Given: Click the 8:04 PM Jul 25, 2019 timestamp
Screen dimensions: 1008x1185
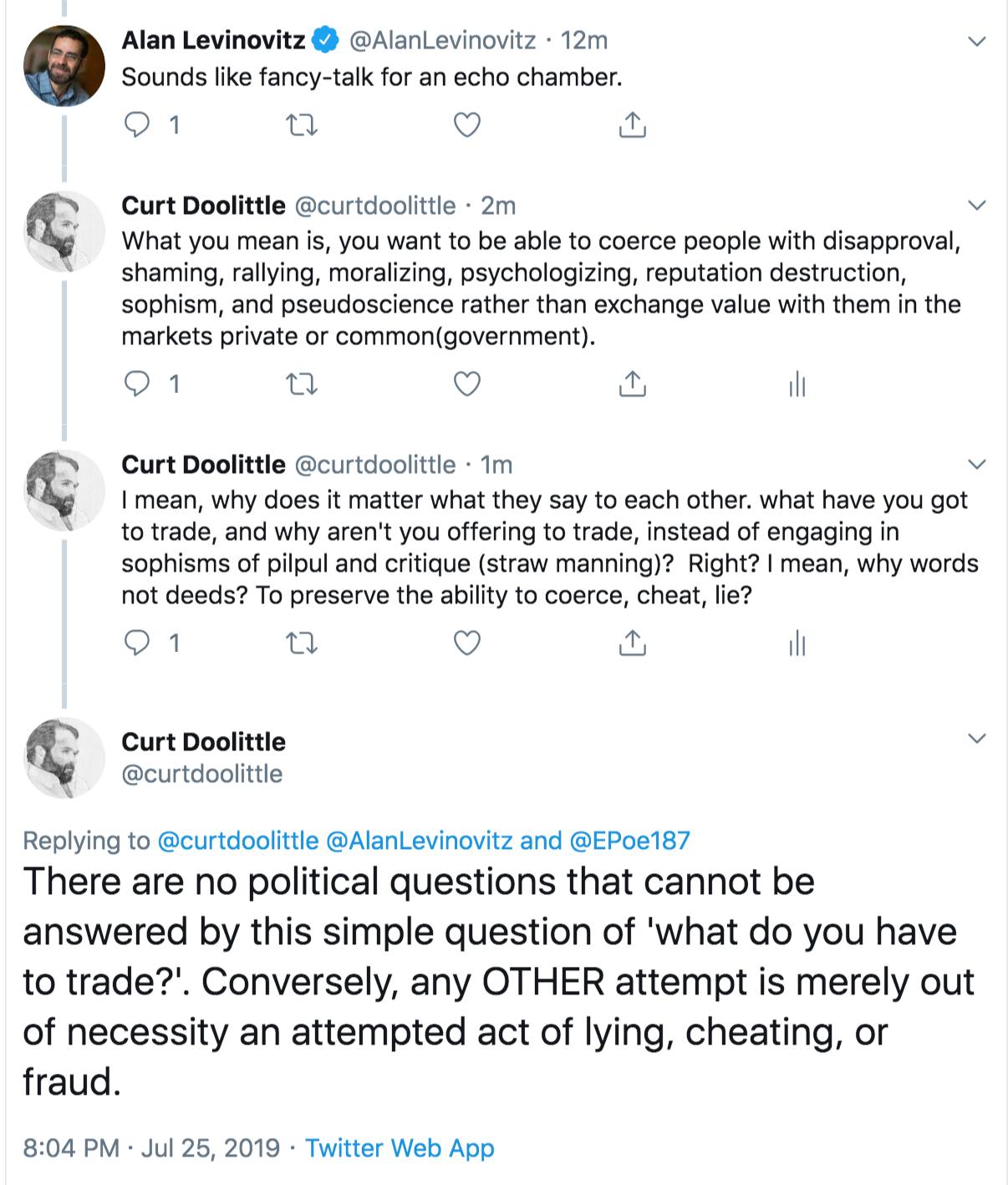Looking at the screenshot, I should click(x=151, y=1148).
